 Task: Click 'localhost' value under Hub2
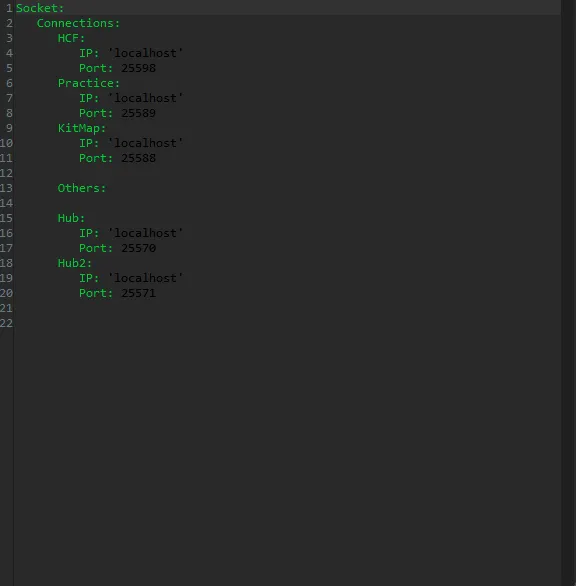coord(145,278)
